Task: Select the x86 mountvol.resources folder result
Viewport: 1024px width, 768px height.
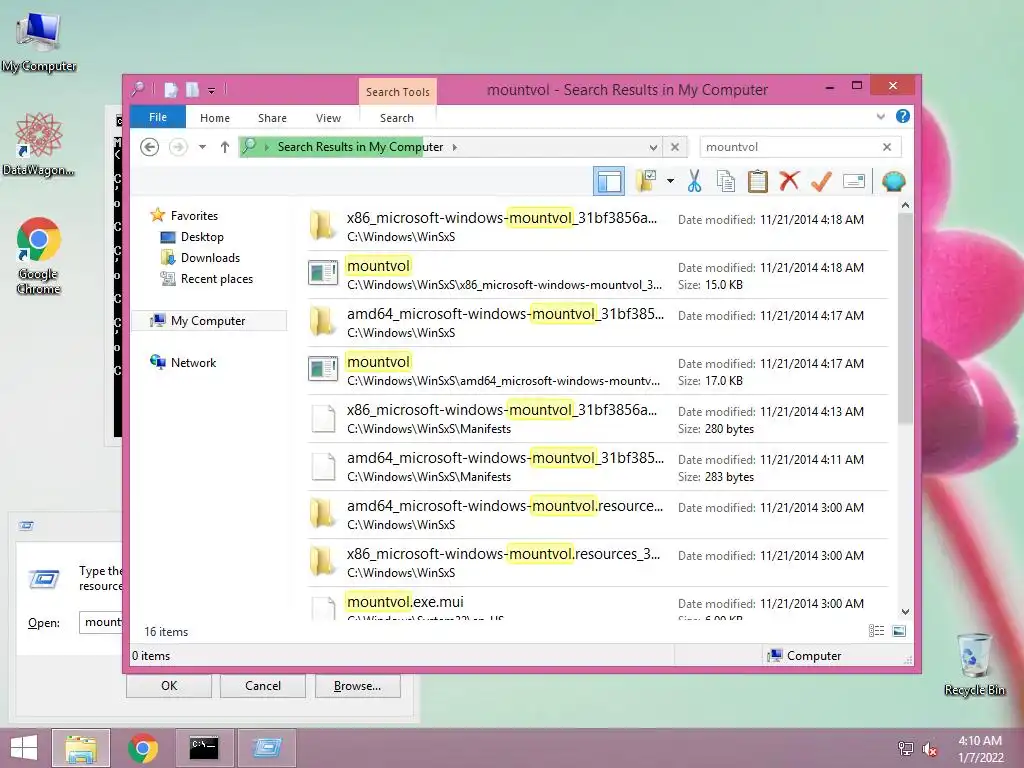Action: click(598, 563)
